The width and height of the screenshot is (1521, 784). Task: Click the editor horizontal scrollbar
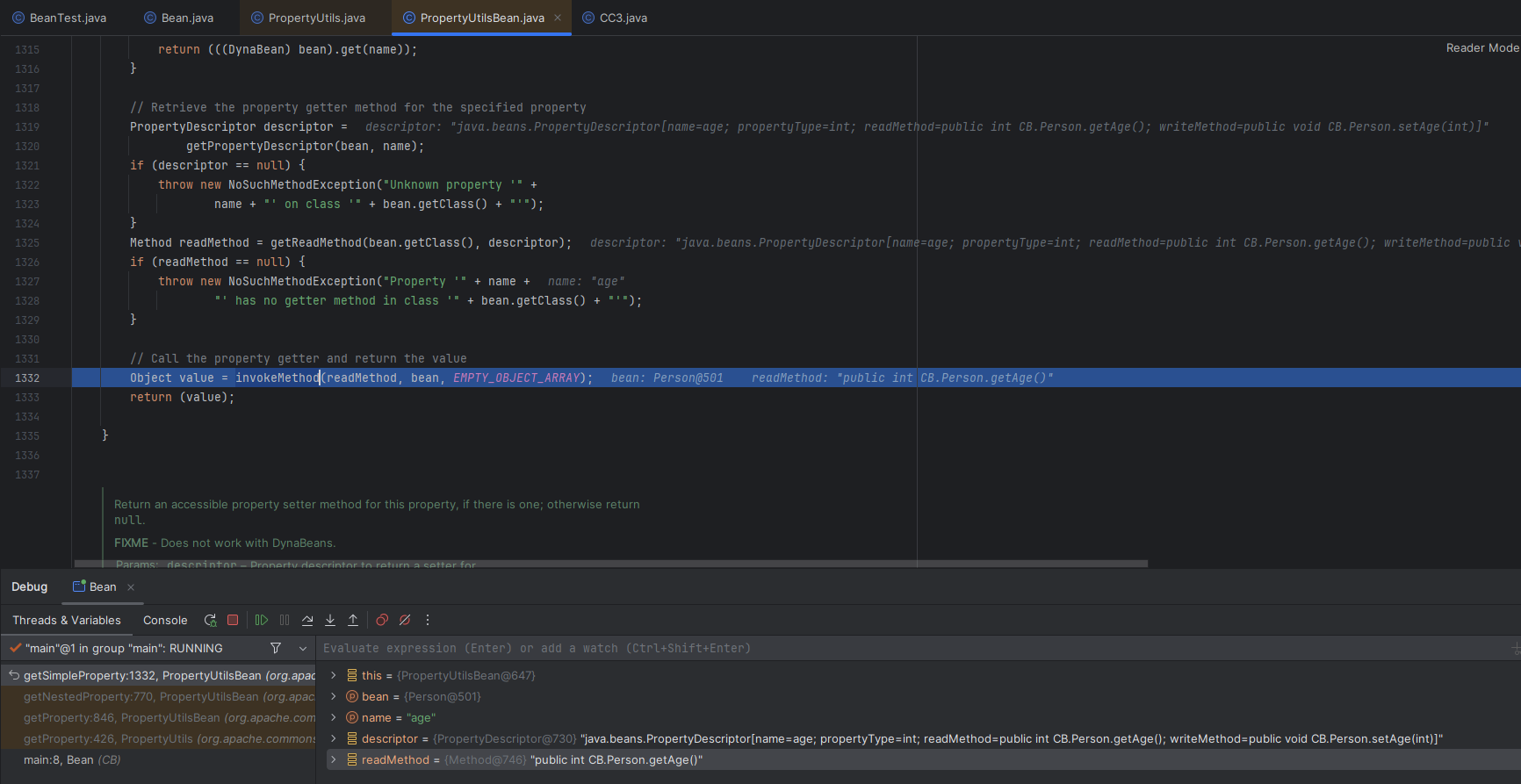[611, 564]
